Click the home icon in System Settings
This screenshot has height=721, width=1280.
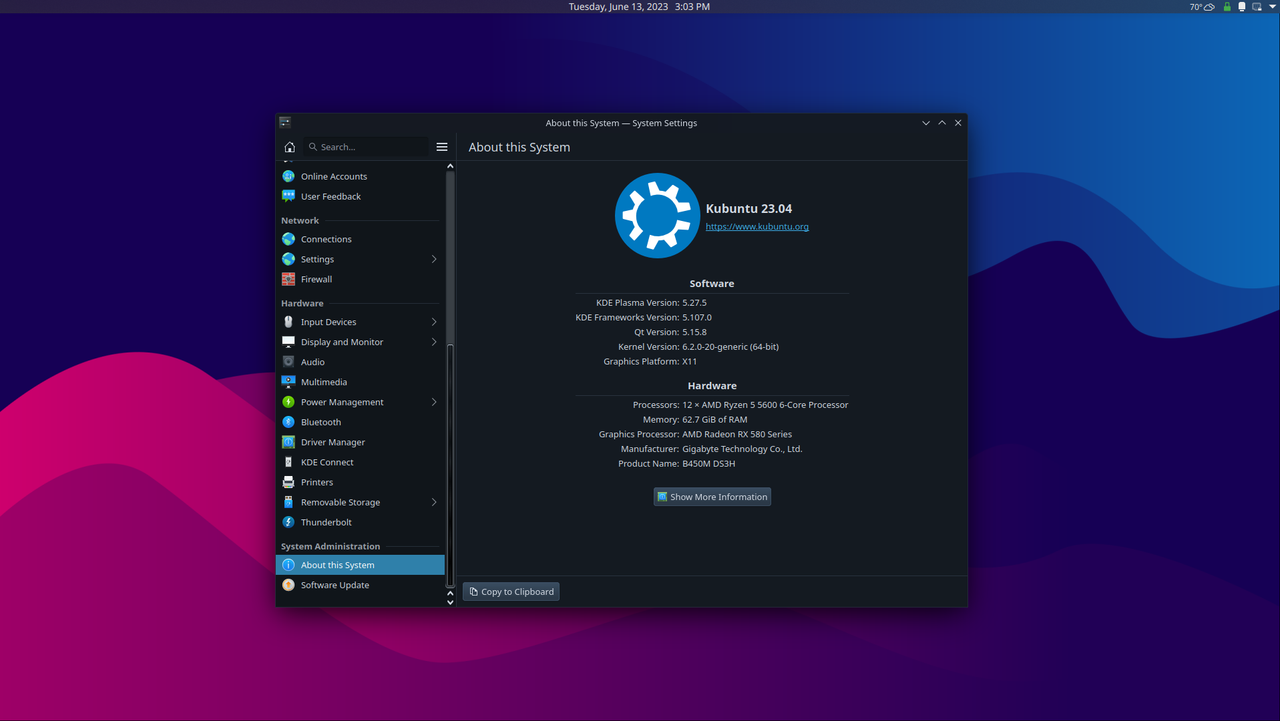290,147
